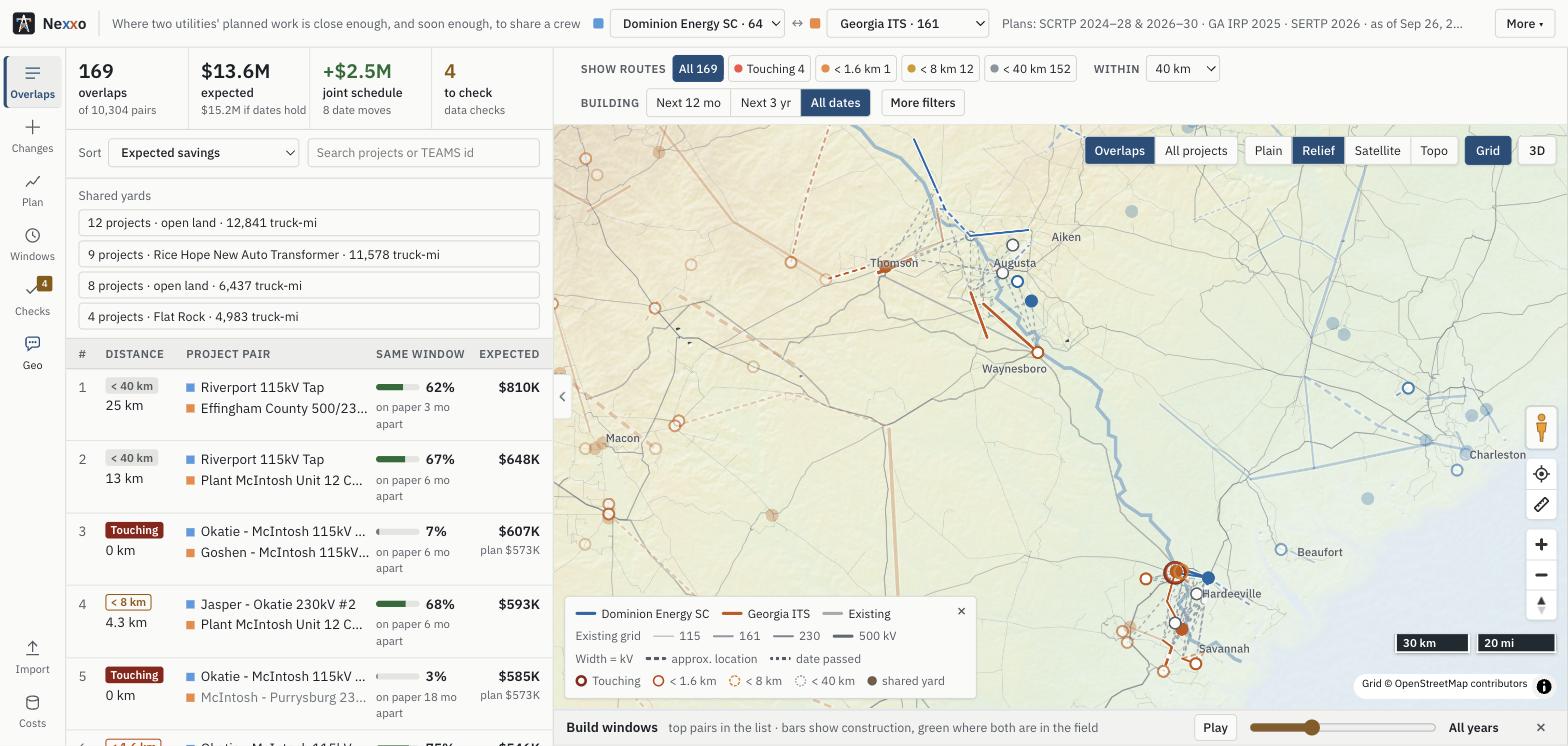Open pair 4 Jasper - Okatie 230kV #2 row
Screen dimensions: 1568x746
[x=309, y=622]
